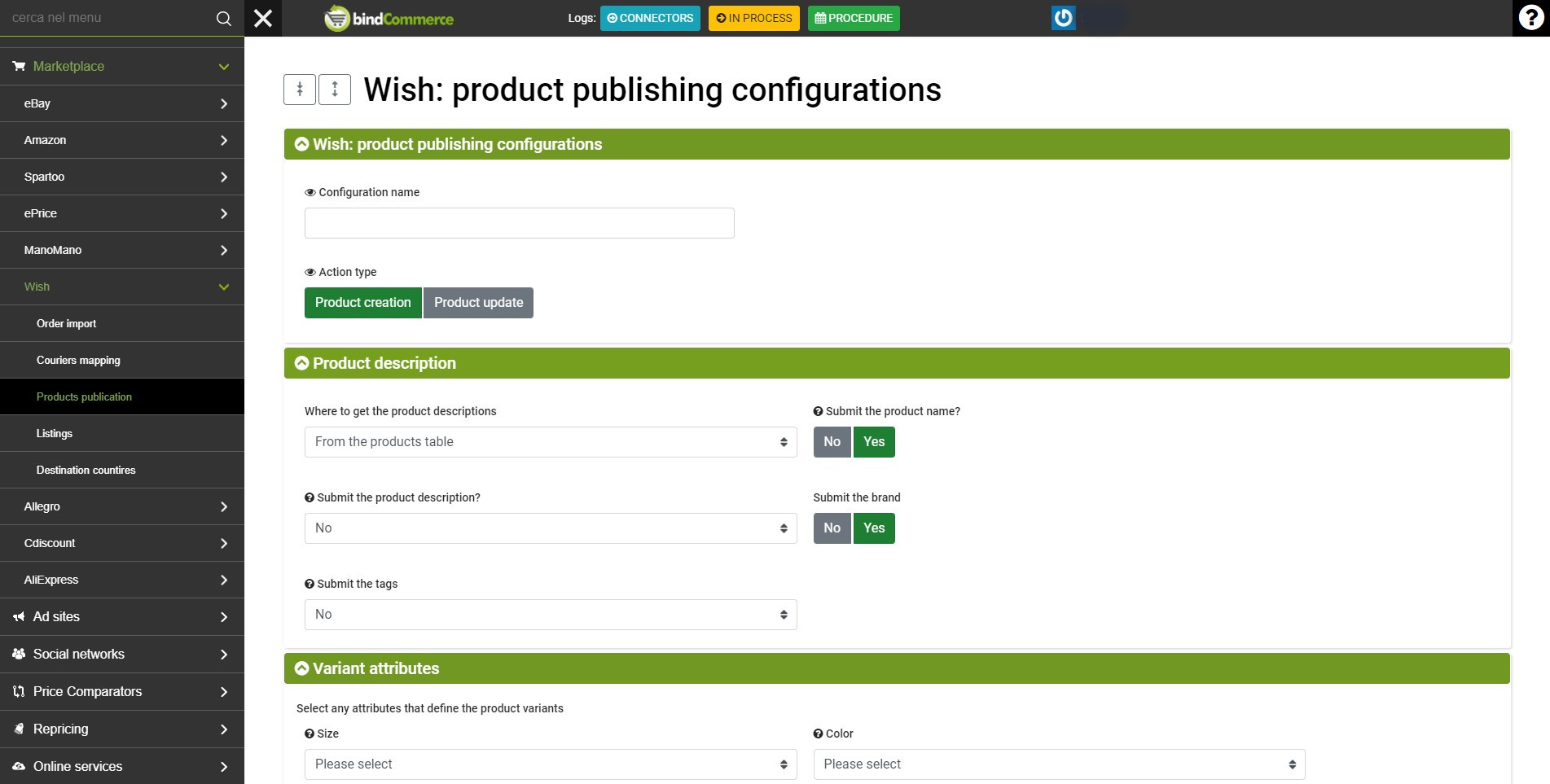
Task: Expand the Social networks menu
Action: [x=122, y=654]
